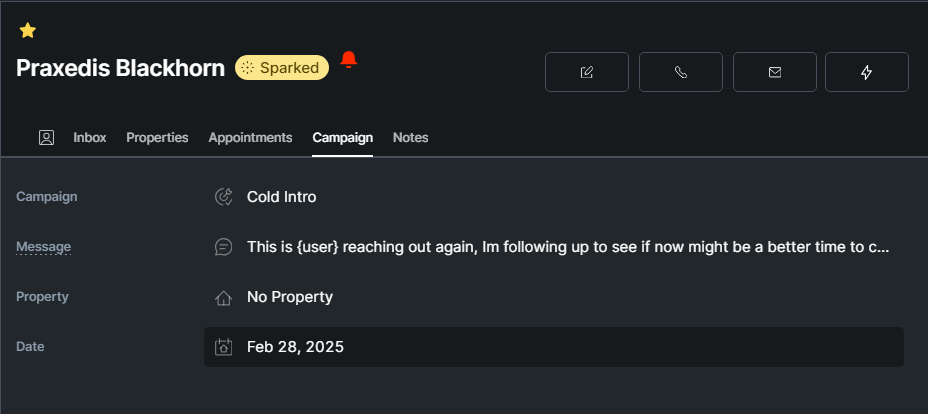Click the underlined Message label
The height and width of the screenshot is (414, 928).
point(43,247)
